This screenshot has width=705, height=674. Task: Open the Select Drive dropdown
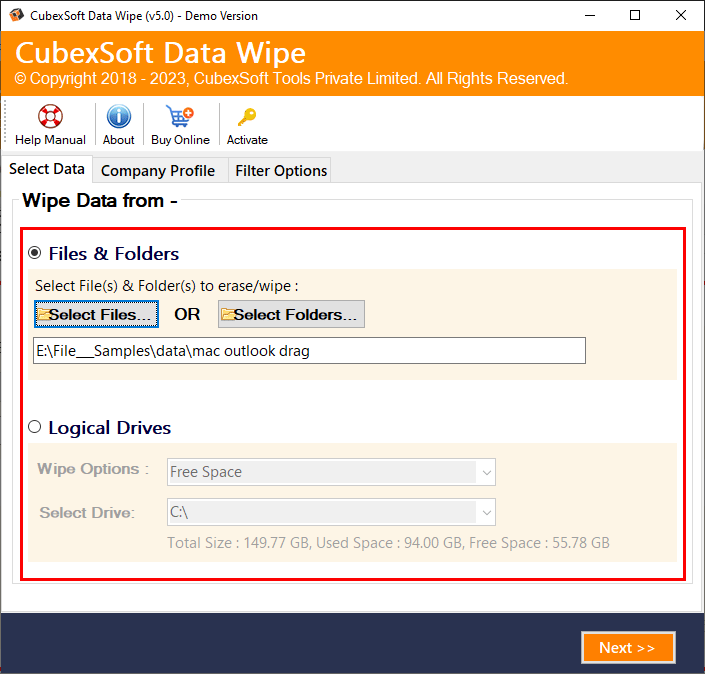[486, 513]
